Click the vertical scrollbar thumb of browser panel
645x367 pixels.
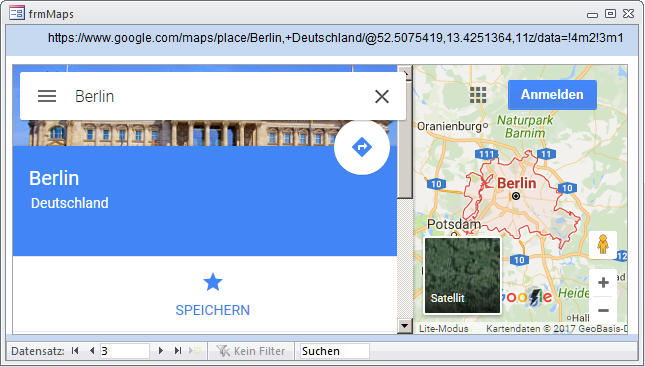[404, 139]
